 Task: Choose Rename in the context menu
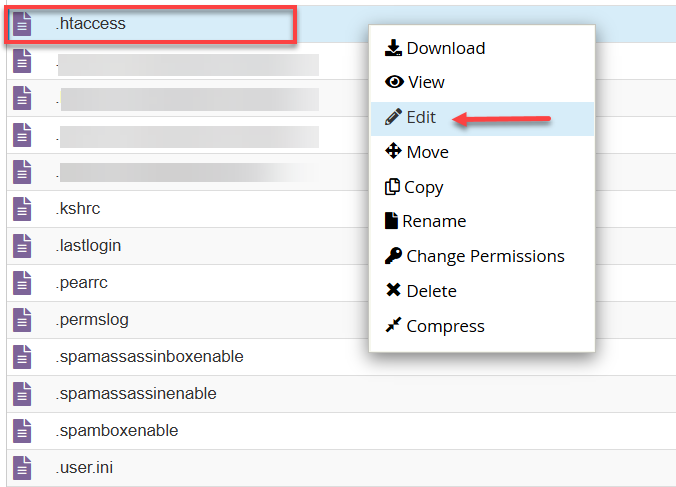click(x=434, y=221)
